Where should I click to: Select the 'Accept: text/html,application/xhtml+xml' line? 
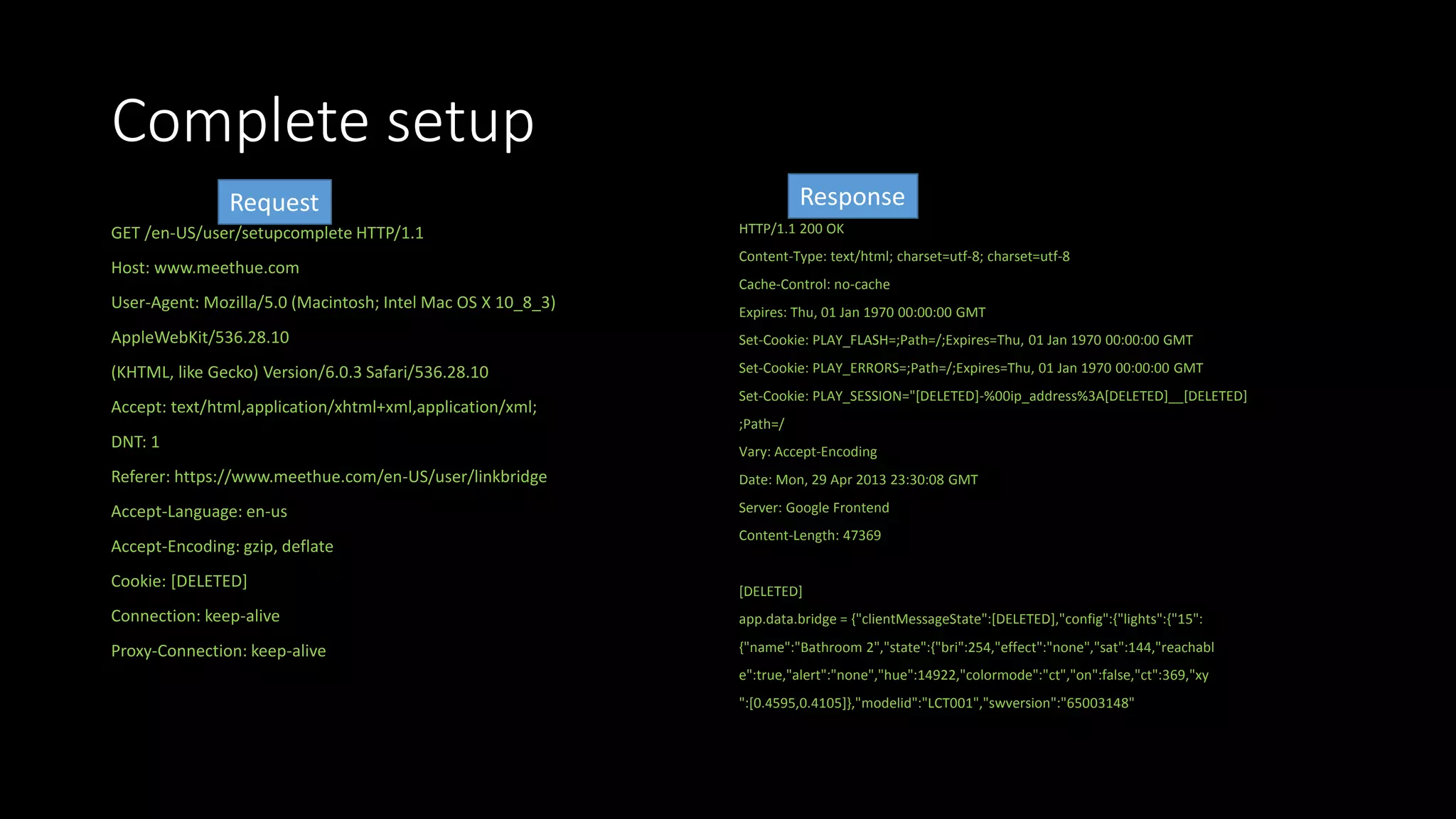tap(323, 407)
